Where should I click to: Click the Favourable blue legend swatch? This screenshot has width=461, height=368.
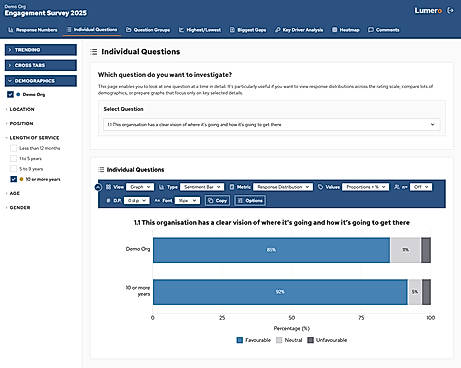pos(240,340)
